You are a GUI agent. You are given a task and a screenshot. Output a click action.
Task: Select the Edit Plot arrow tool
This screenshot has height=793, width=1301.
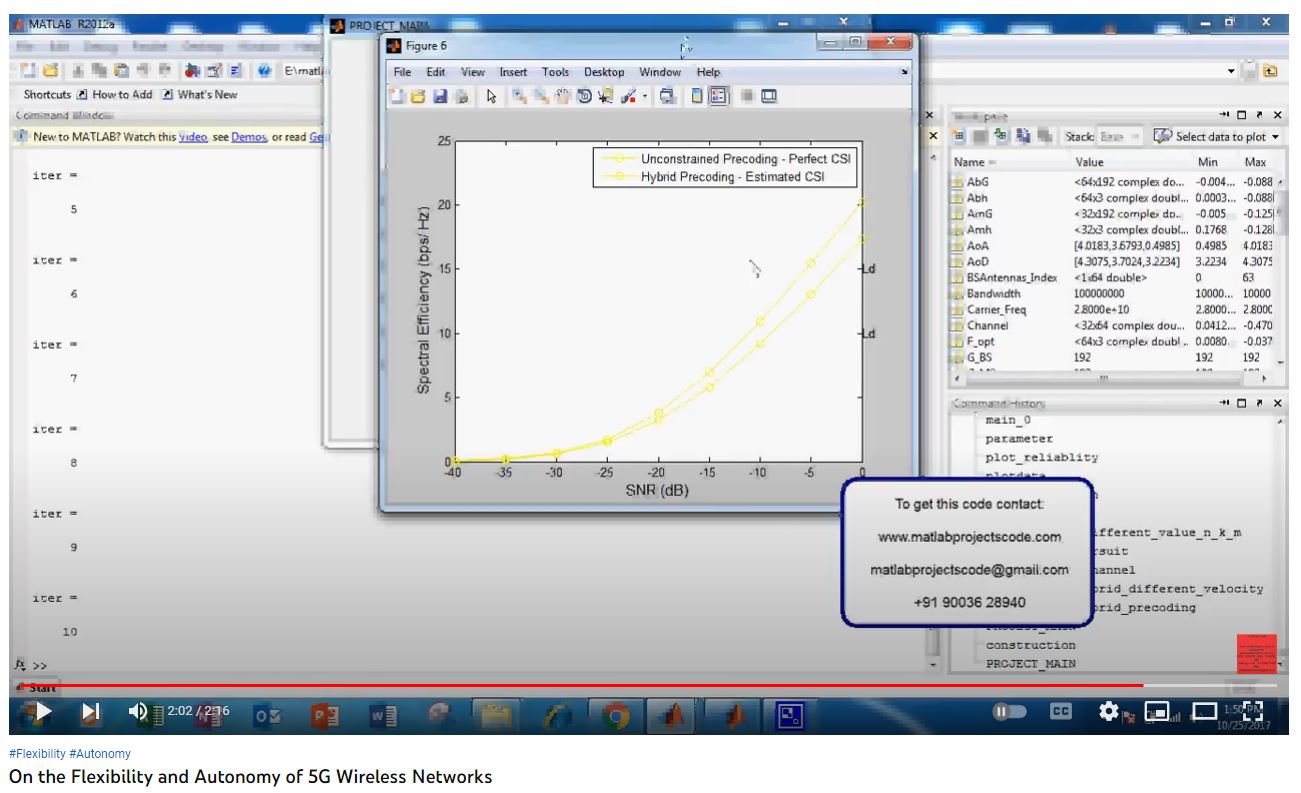click(491, 97)
